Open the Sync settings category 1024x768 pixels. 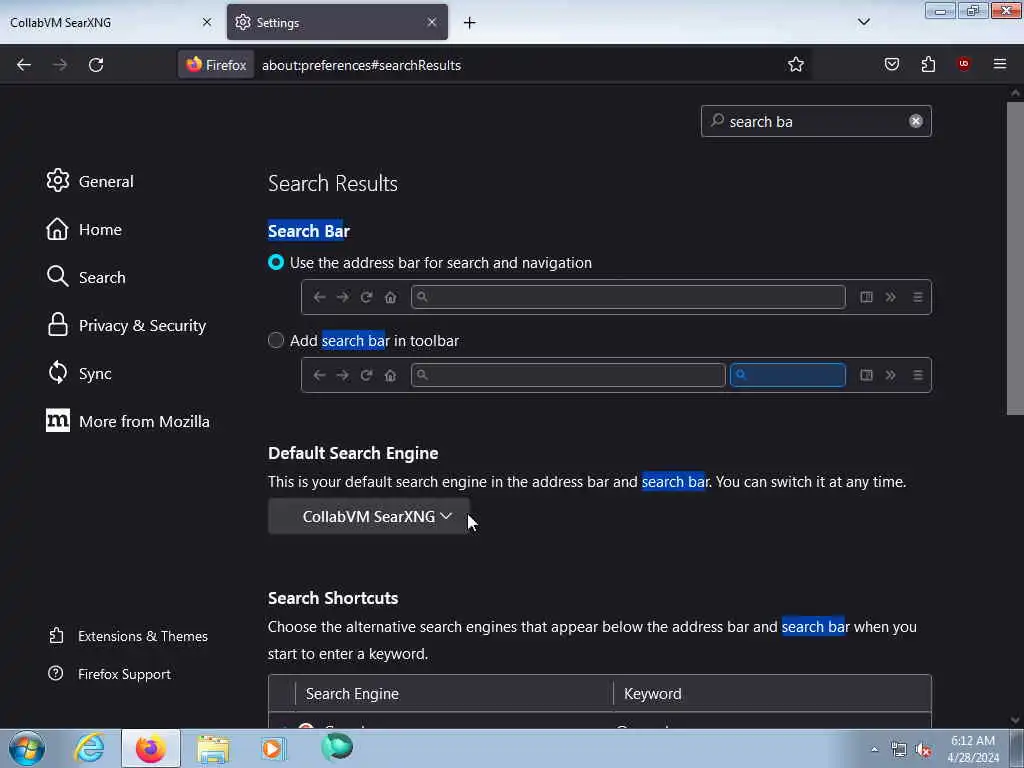point(79,373)
